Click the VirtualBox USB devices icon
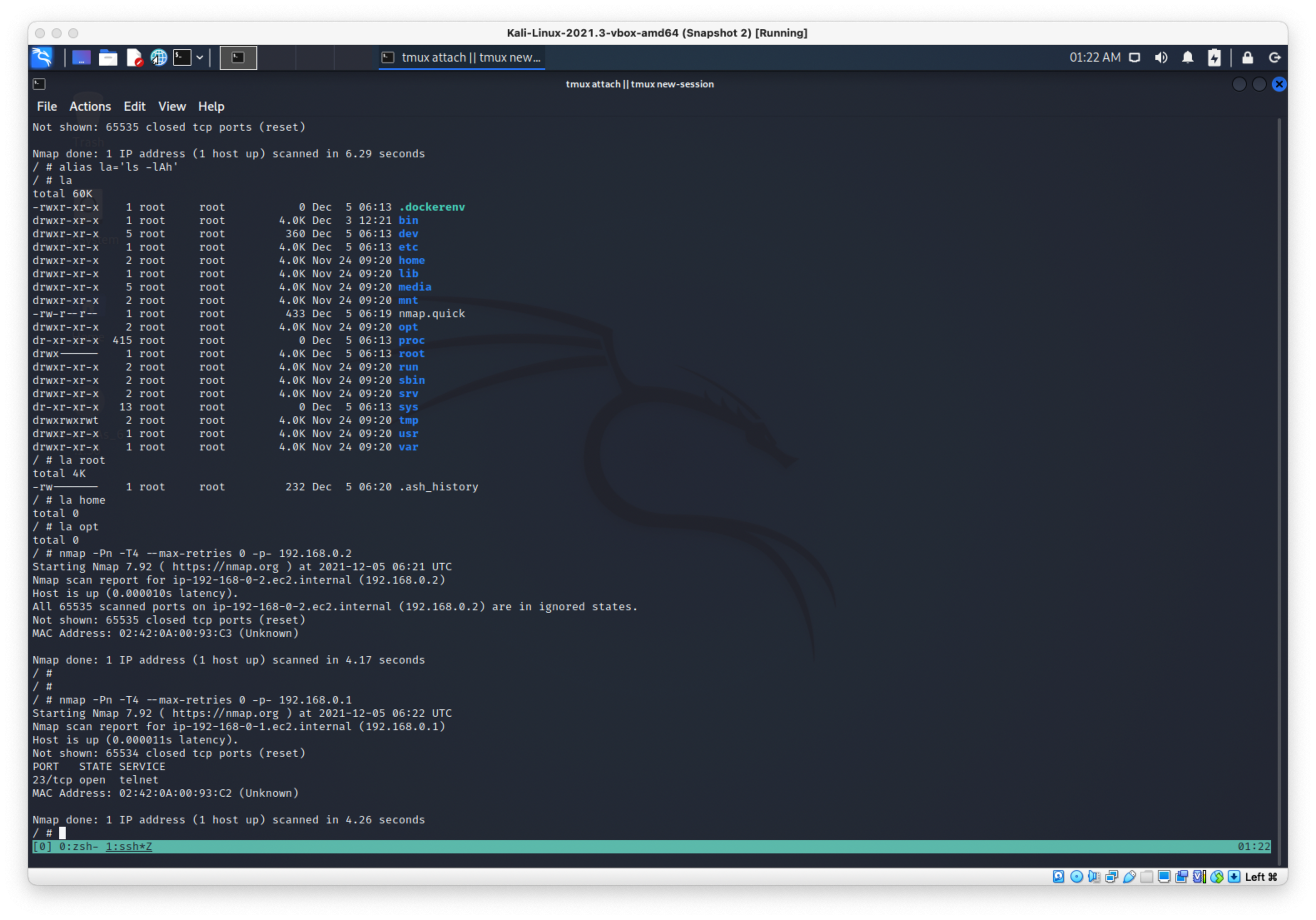 [x=1129, y=876]
